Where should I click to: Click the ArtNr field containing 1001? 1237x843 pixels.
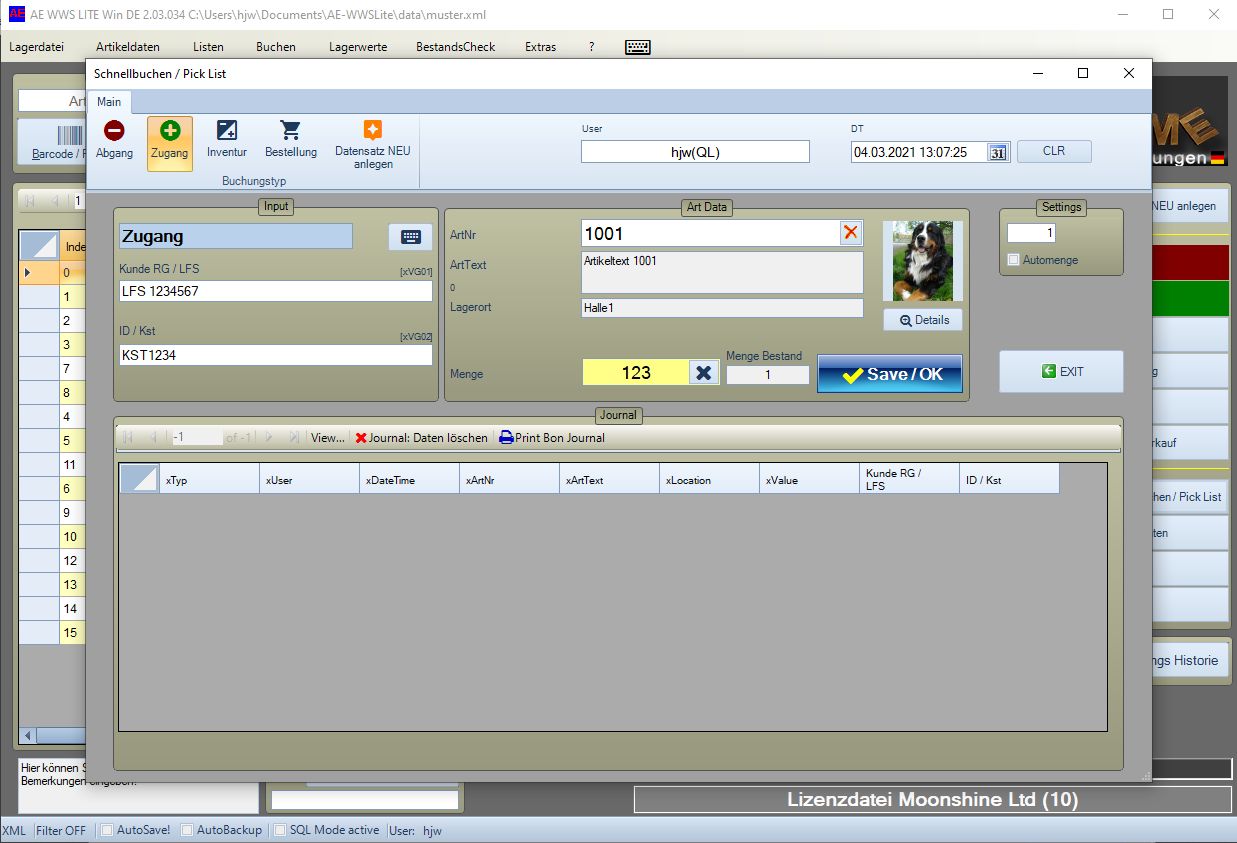point(710,233)
